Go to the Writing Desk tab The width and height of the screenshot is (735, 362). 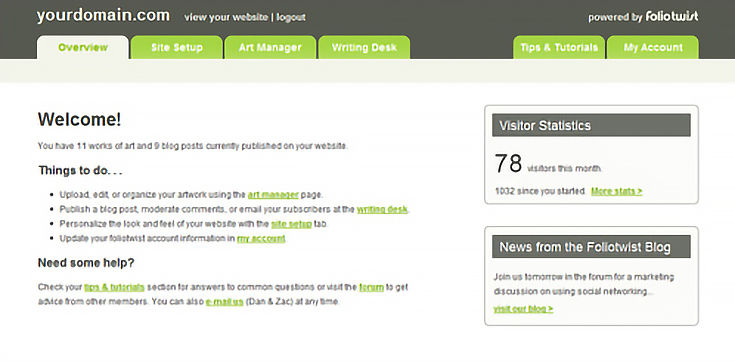point(364,47)
